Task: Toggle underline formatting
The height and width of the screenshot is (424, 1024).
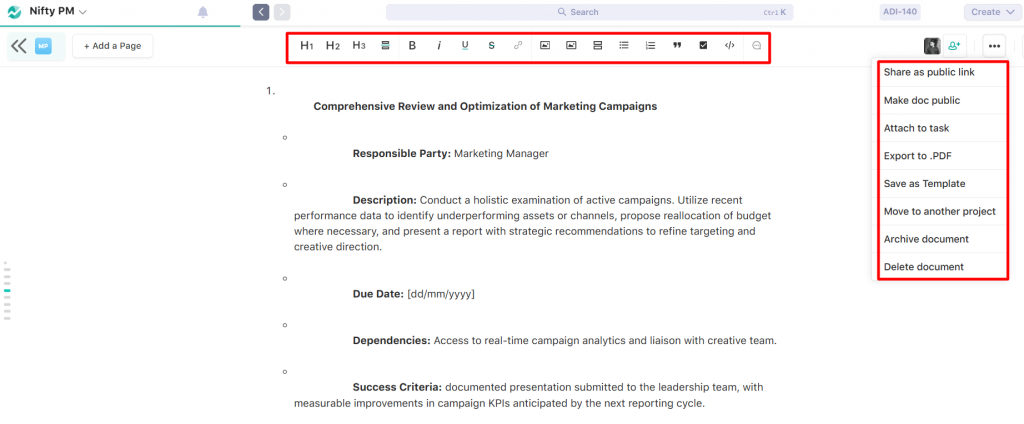Action: coord(465,46)
